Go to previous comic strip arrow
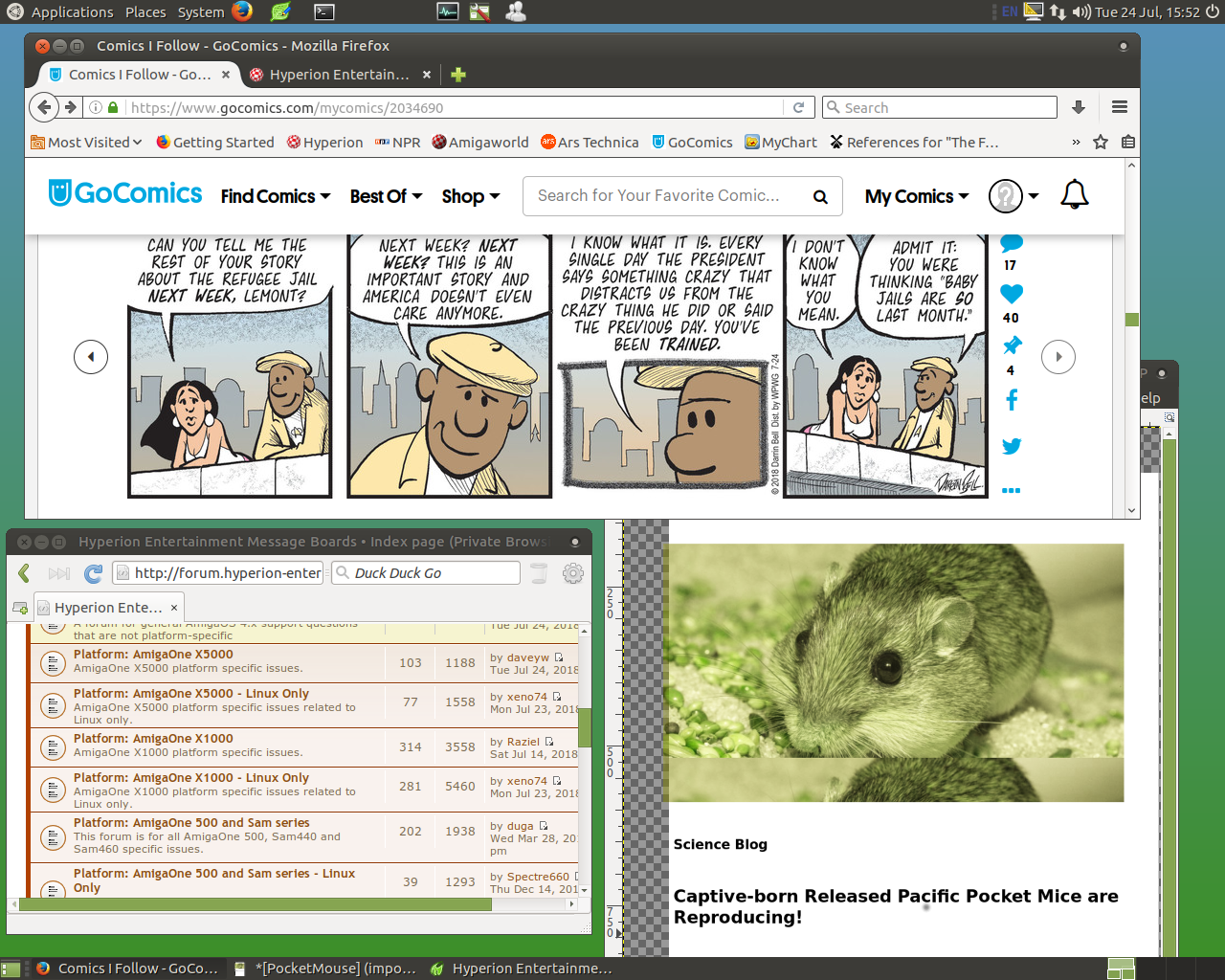 (x=91, y=357)
